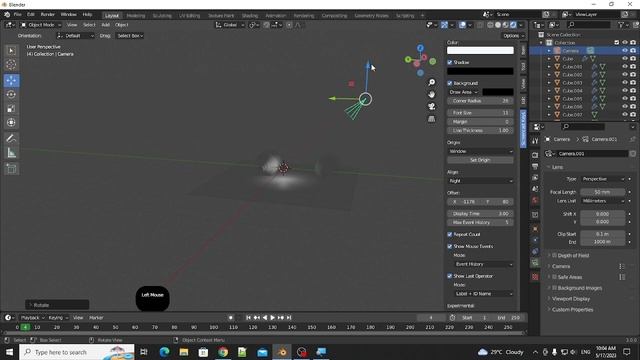Activate the Scale tool

point(11,109)
